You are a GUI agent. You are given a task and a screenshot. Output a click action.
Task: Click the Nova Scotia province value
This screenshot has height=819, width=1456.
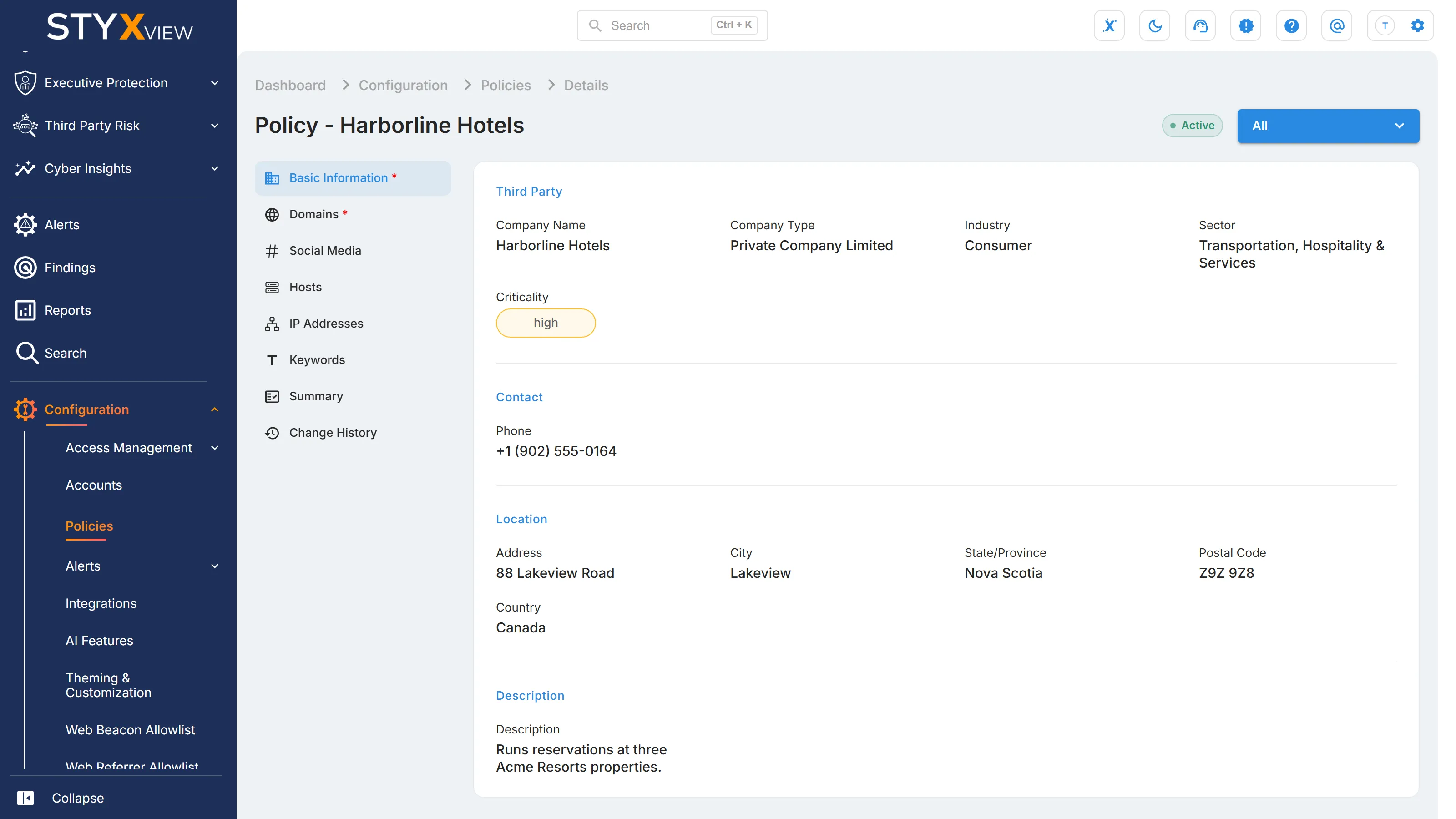pyautogui.click(x=1003, y=573)
